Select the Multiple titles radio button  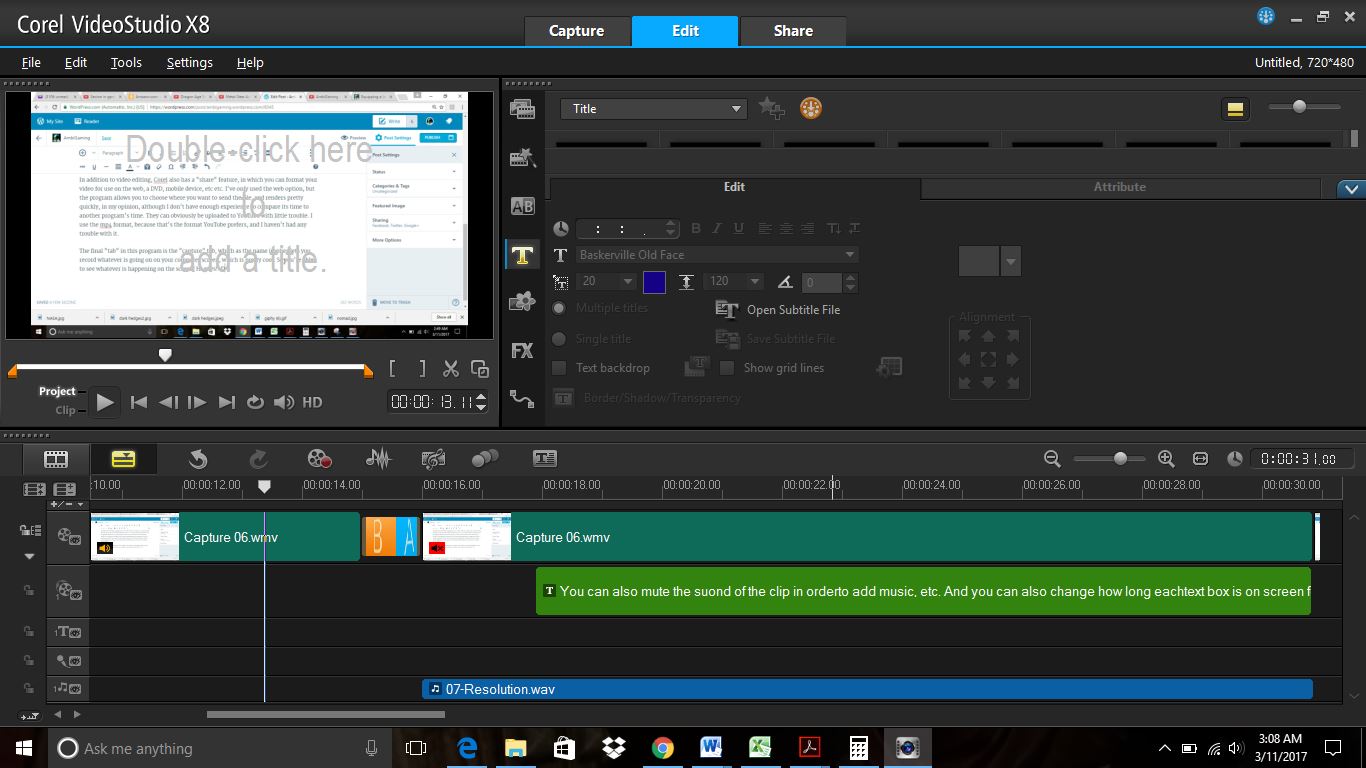pos(560,309)
